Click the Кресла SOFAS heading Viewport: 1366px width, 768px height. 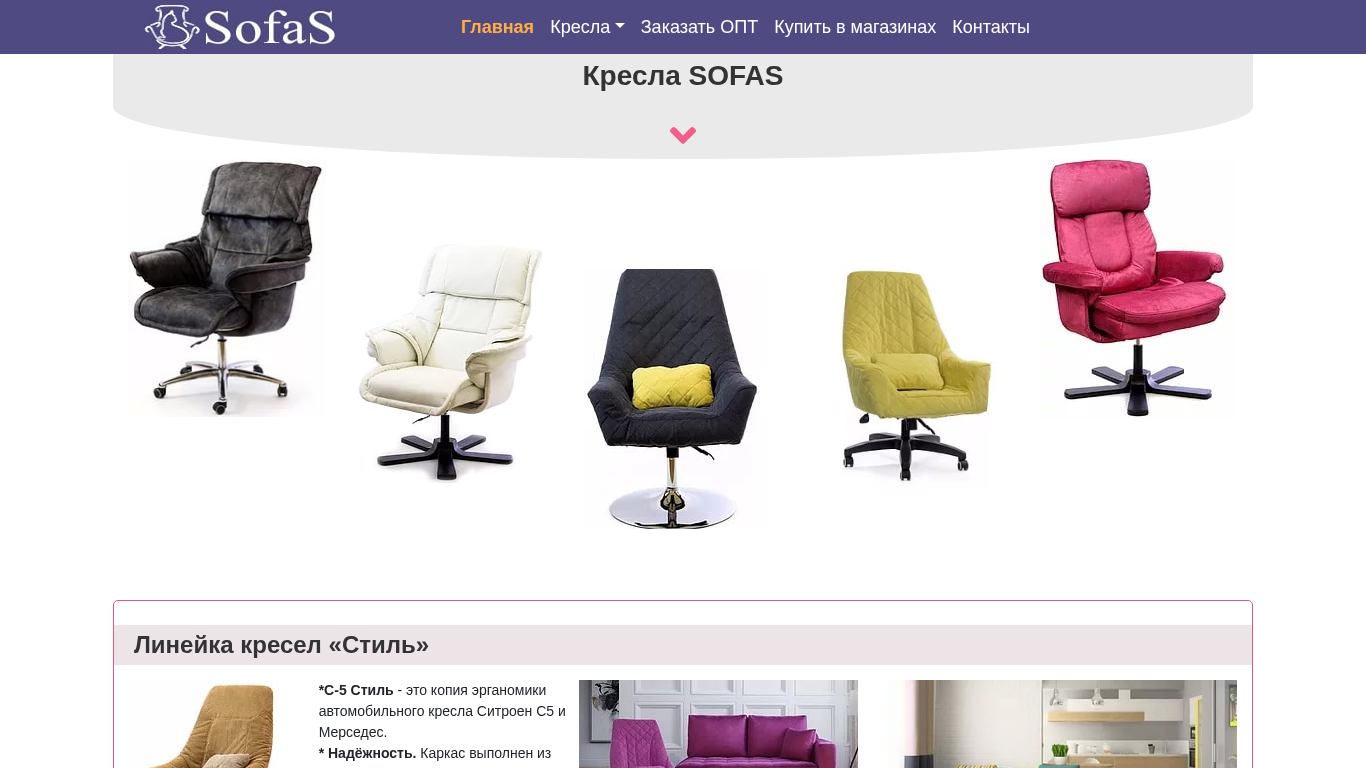[683, 76]
